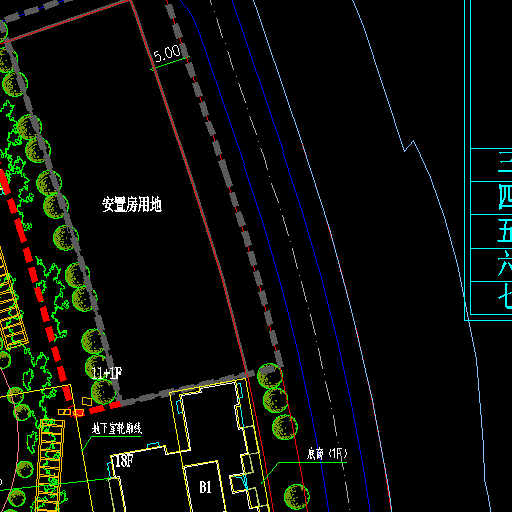Click the 5.00 dimension text

167,53
